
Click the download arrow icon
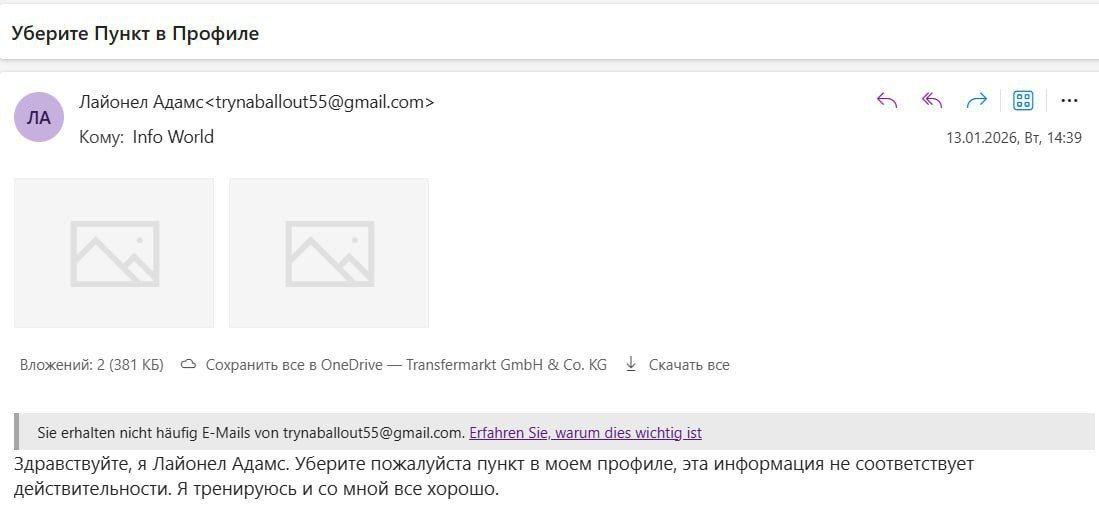(x=631, y=365)
